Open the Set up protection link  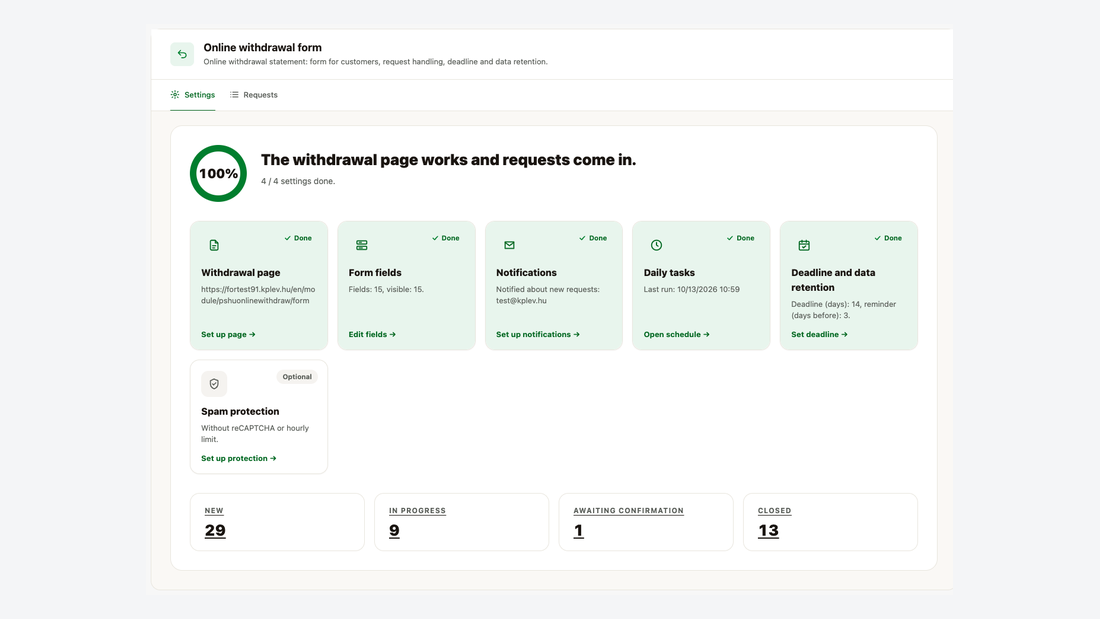pyautogui.click(x=239, y=458)
